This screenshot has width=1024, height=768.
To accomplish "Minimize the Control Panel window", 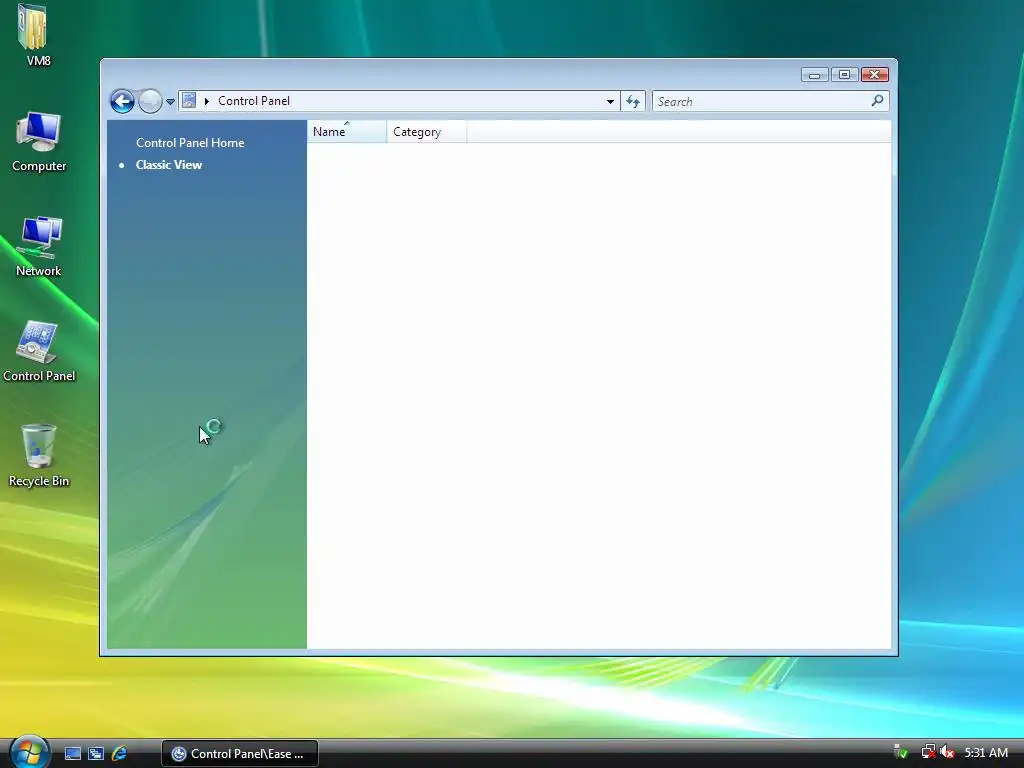I will click(814, 75).
